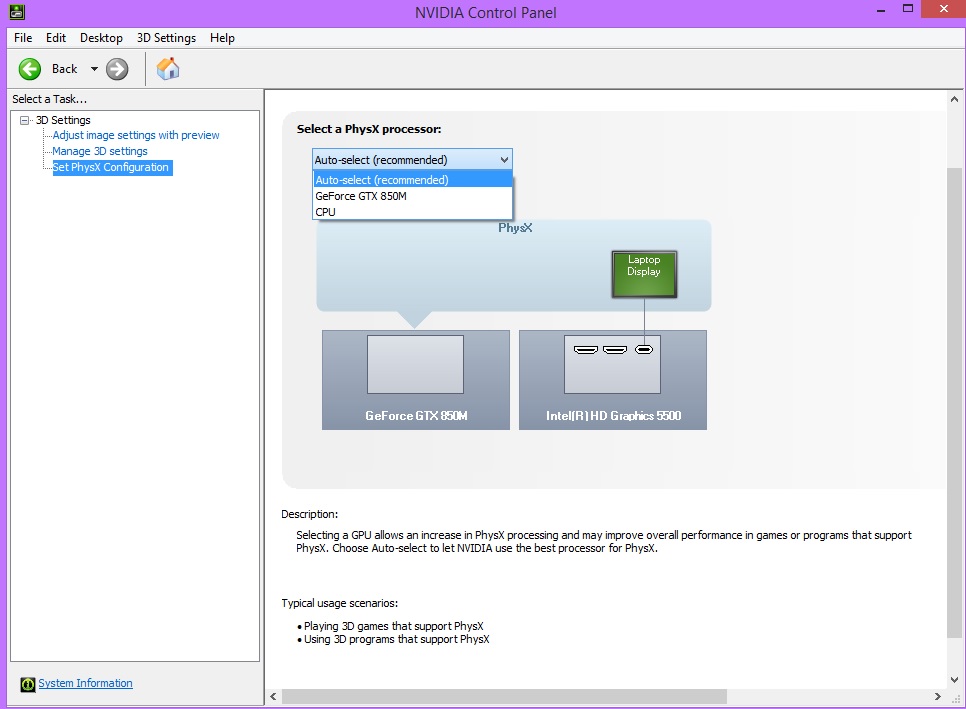Open the File menu

click(x=23, y=38)
